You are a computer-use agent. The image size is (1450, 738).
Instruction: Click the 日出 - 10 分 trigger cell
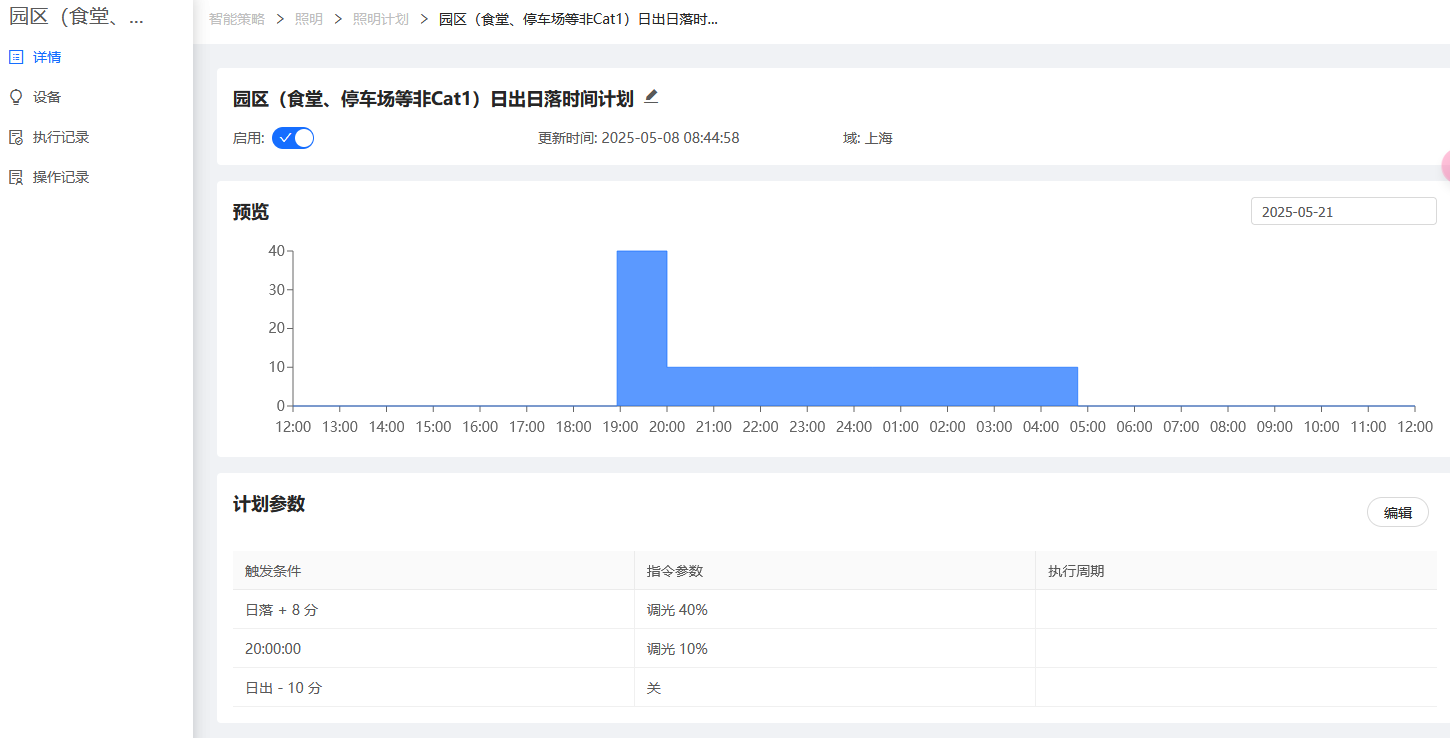(433, 687)
